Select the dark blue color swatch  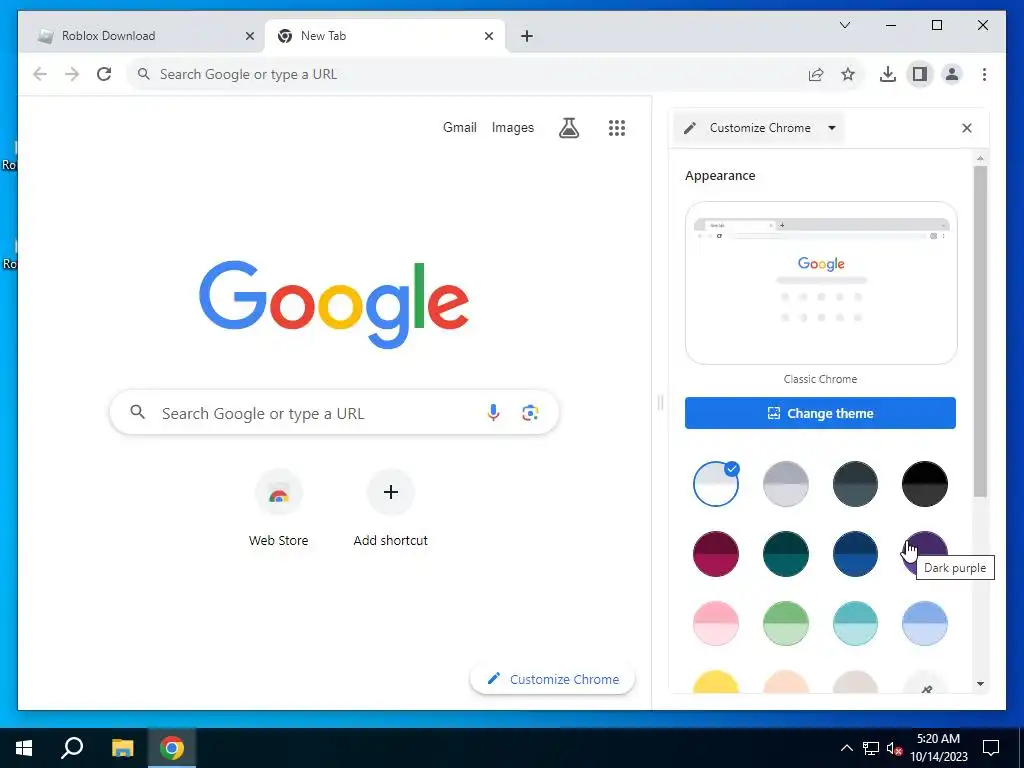(x=855, y=554)
